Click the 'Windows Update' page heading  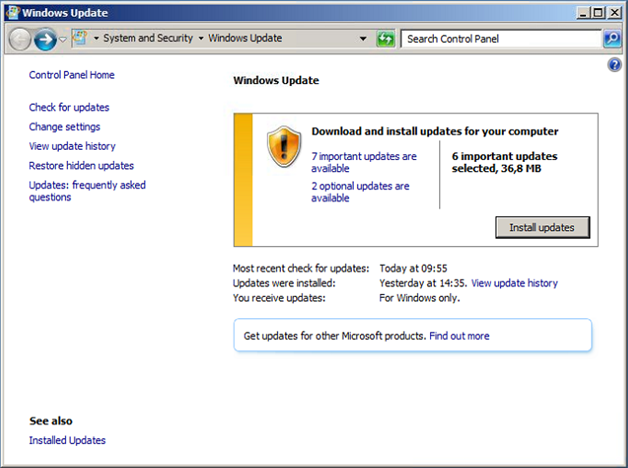click(x=276, y=80)
